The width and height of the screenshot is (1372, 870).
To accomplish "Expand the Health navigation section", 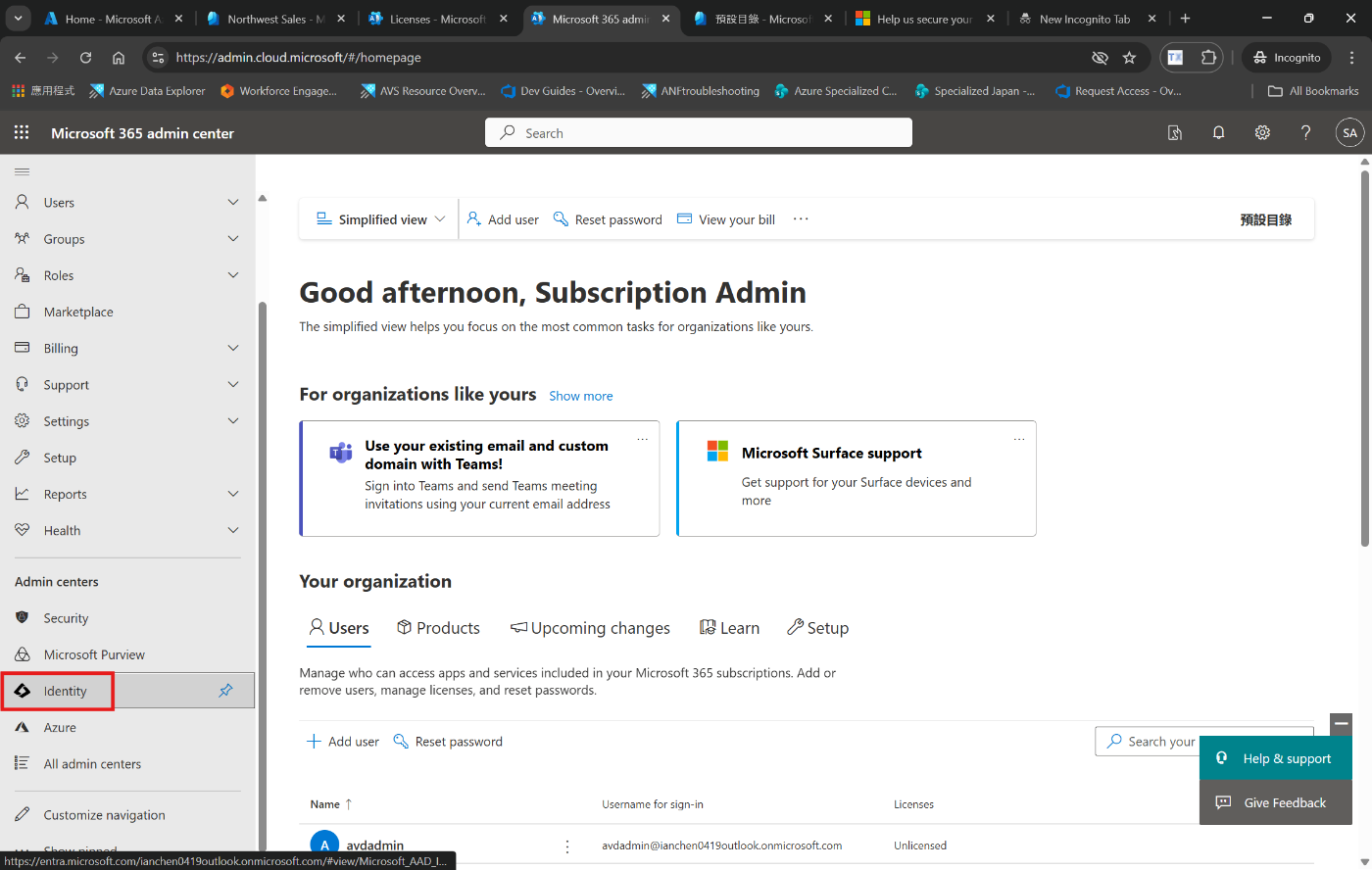I will [233, 530].
